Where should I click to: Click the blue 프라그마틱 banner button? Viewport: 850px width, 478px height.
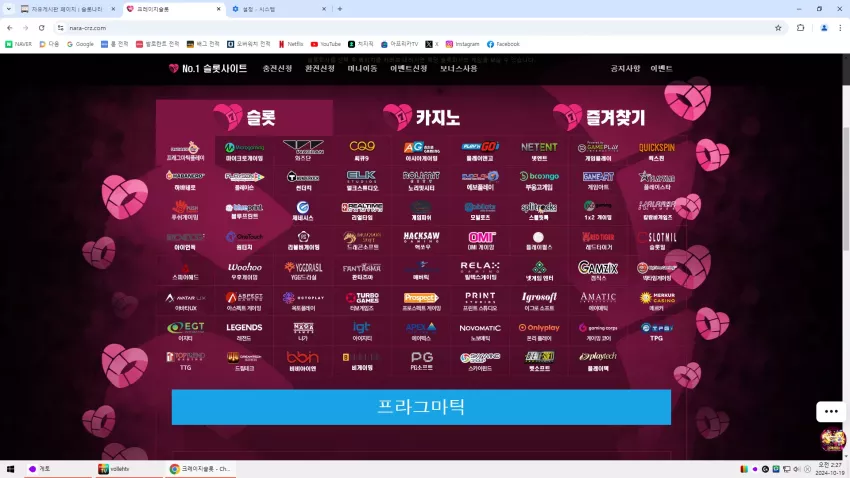[x=421, y=407]
